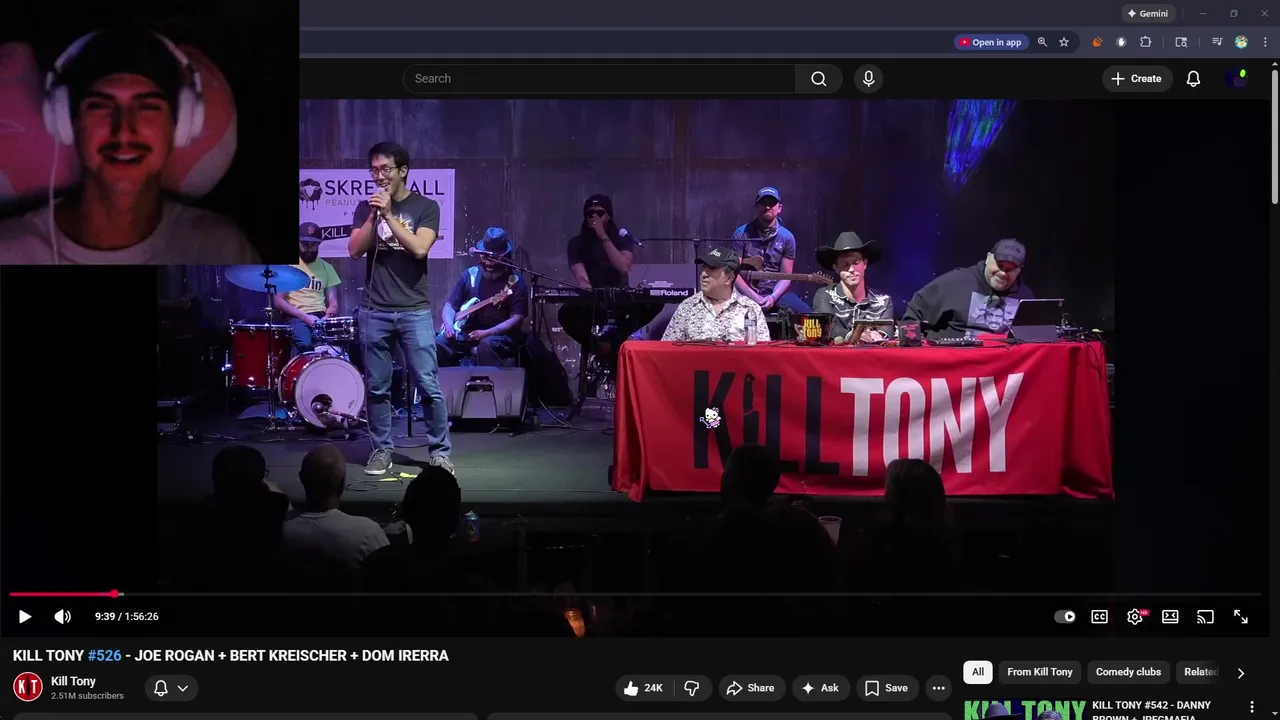Open Kill Tony channel name link
Screen dimensions: 1280x720
[x=73, y=681]
